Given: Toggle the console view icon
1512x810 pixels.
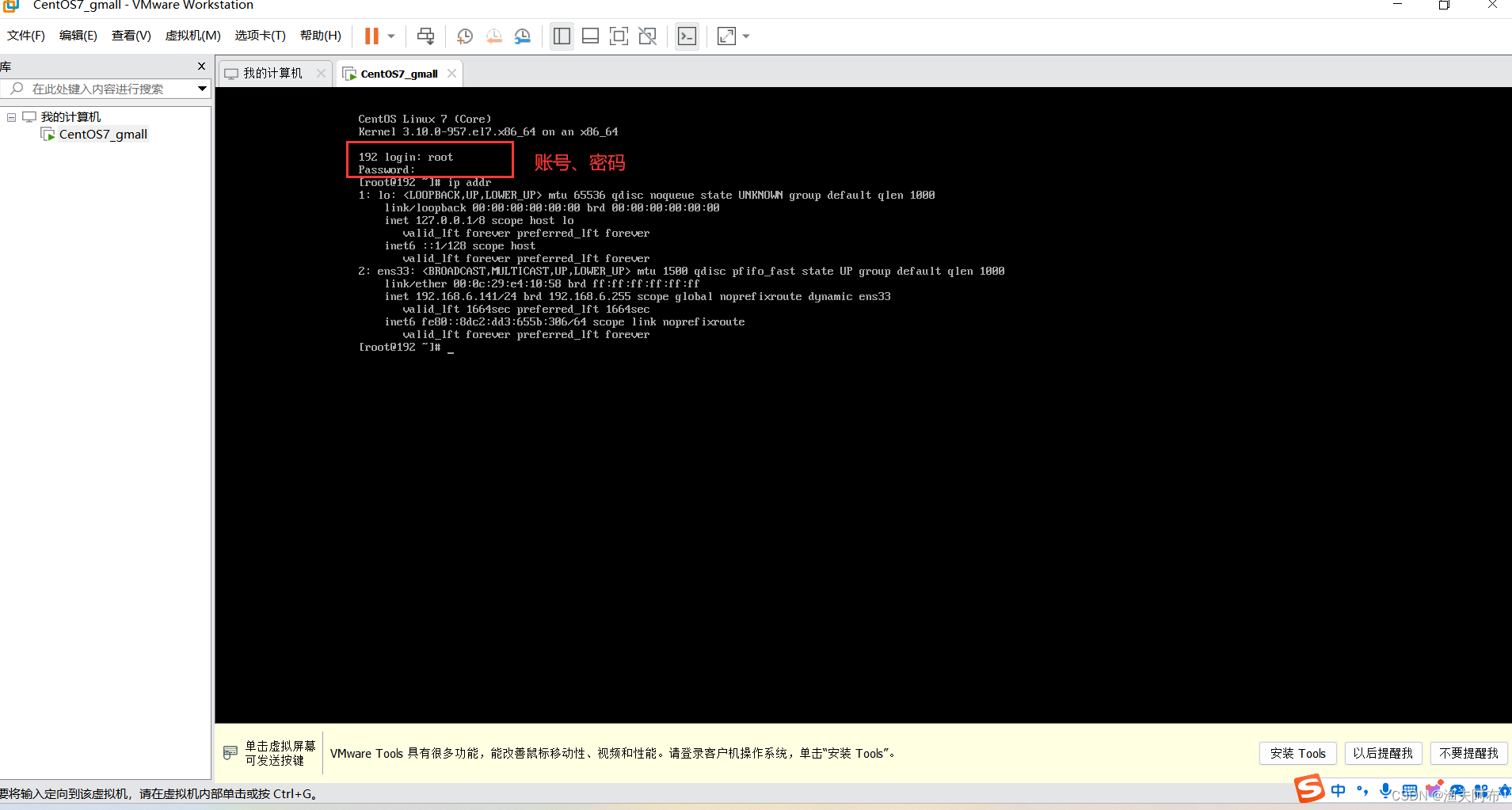Looking at the screenshot, I should 687,36.
